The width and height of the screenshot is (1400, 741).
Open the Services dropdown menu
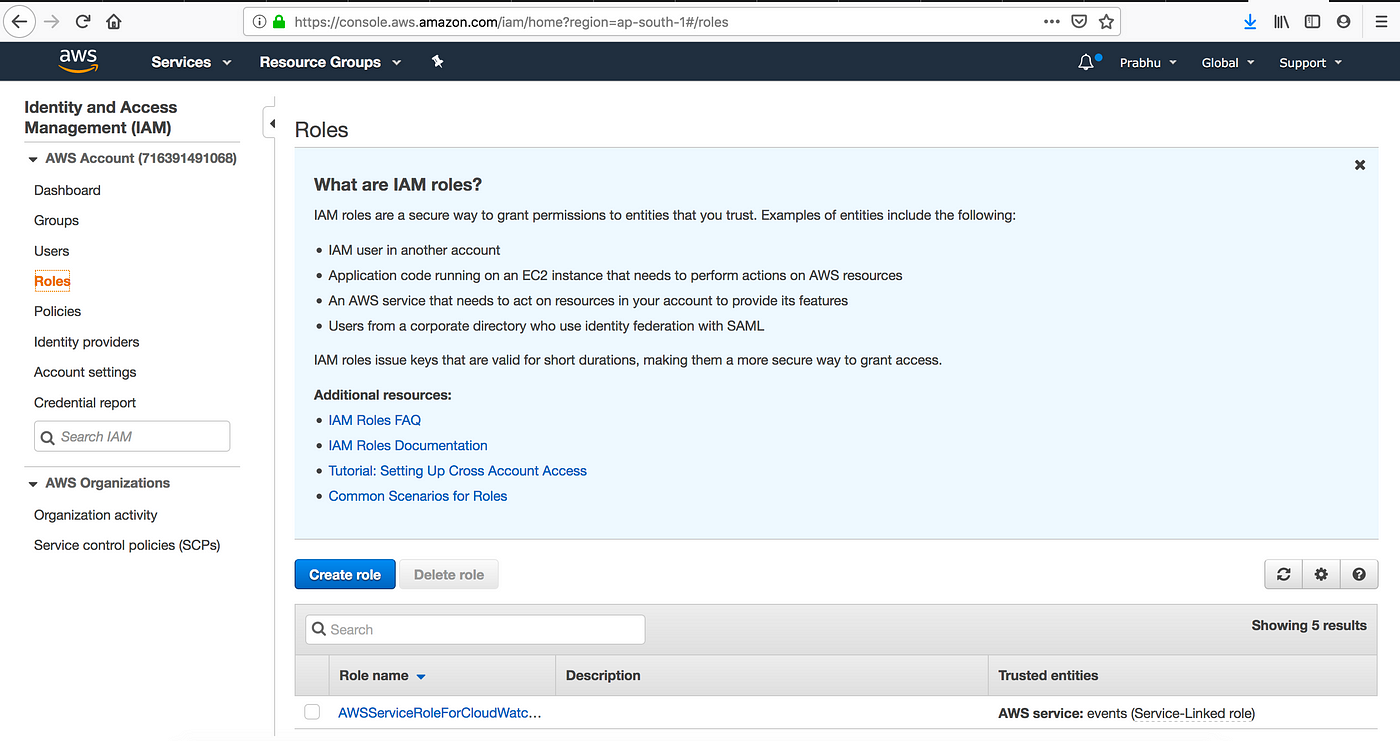tap(191, 62)
